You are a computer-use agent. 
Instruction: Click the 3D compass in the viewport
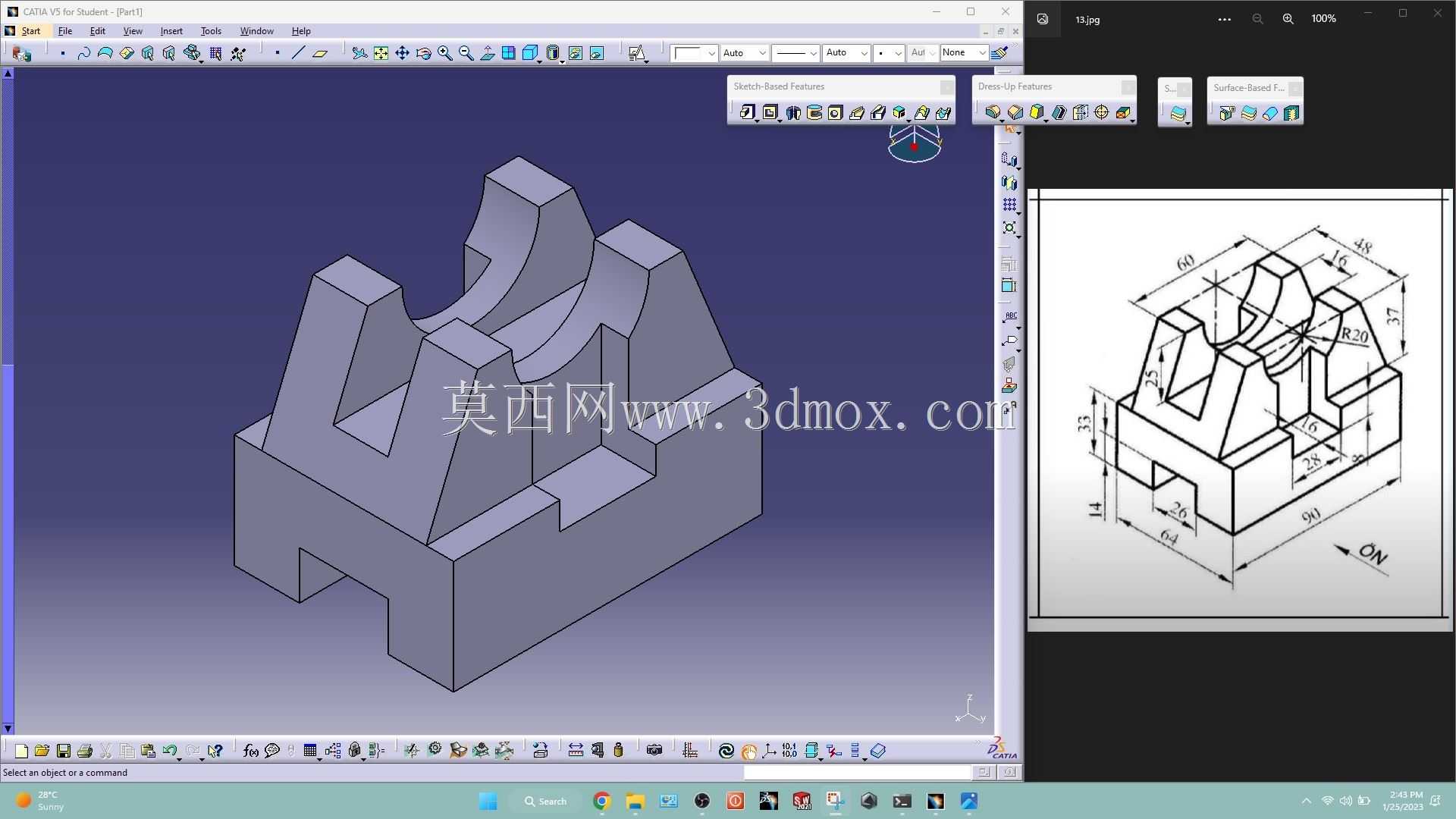(915, 144)
